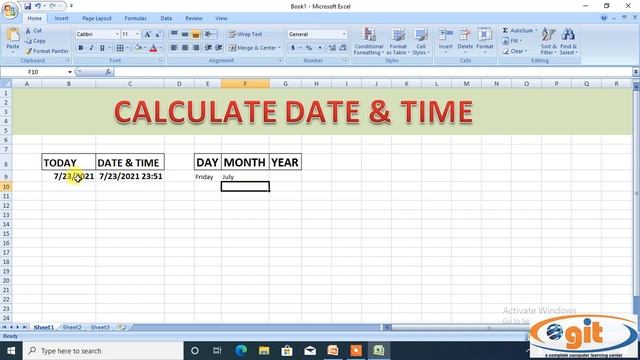Click the Increase Indent icon
This screenshot has height=360, width=640.
point(219,48)
